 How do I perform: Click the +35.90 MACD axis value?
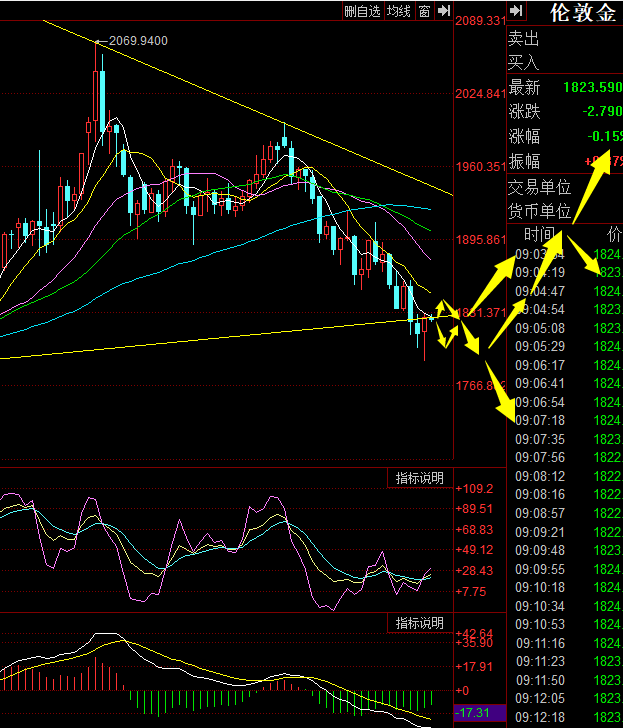[474, 643]
